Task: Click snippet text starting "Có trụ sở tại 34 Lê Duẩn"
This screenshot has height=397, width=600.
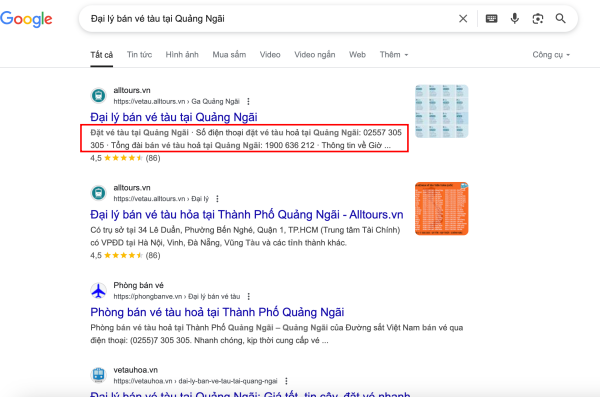Action: 245,236
